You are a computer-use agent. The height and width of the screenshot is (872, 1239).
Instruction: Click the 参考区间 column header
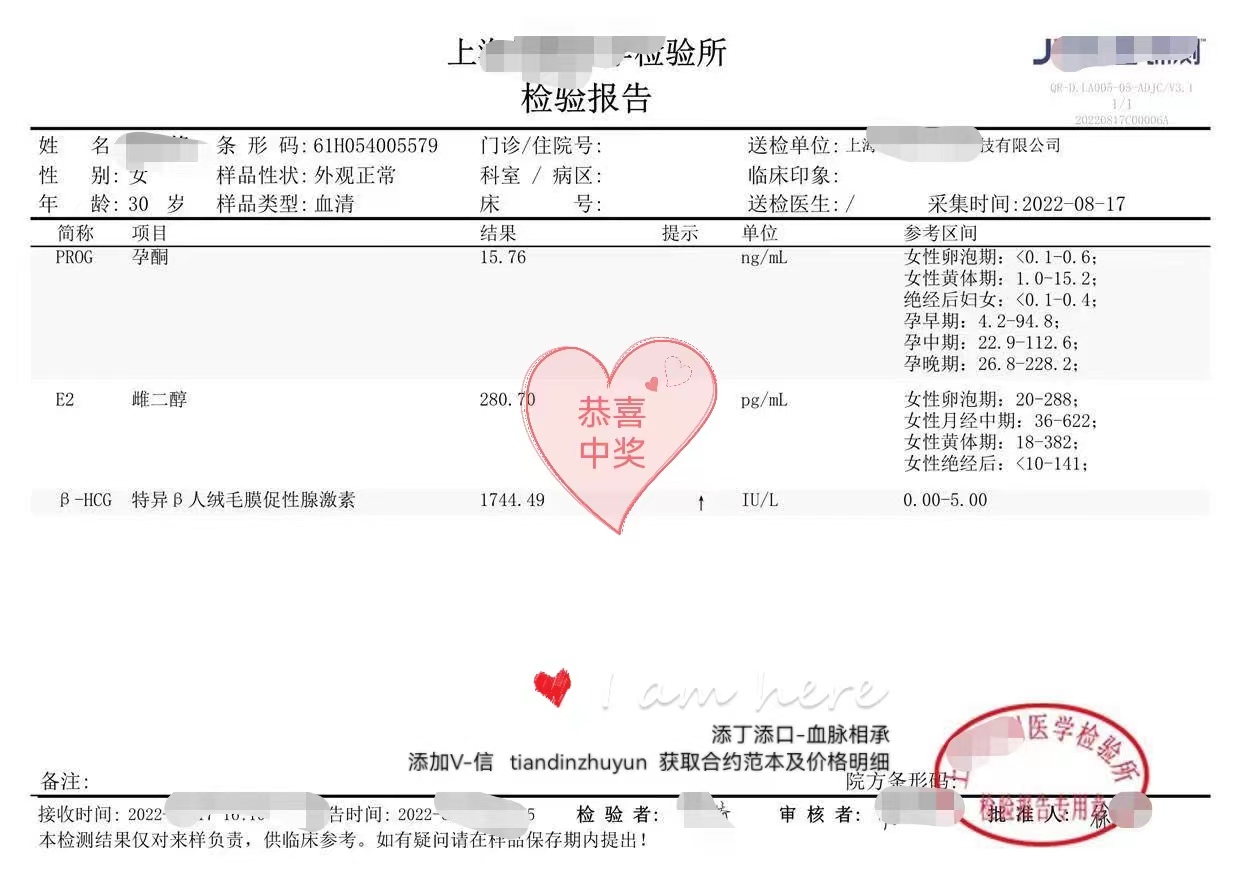[x=940, y=233]
